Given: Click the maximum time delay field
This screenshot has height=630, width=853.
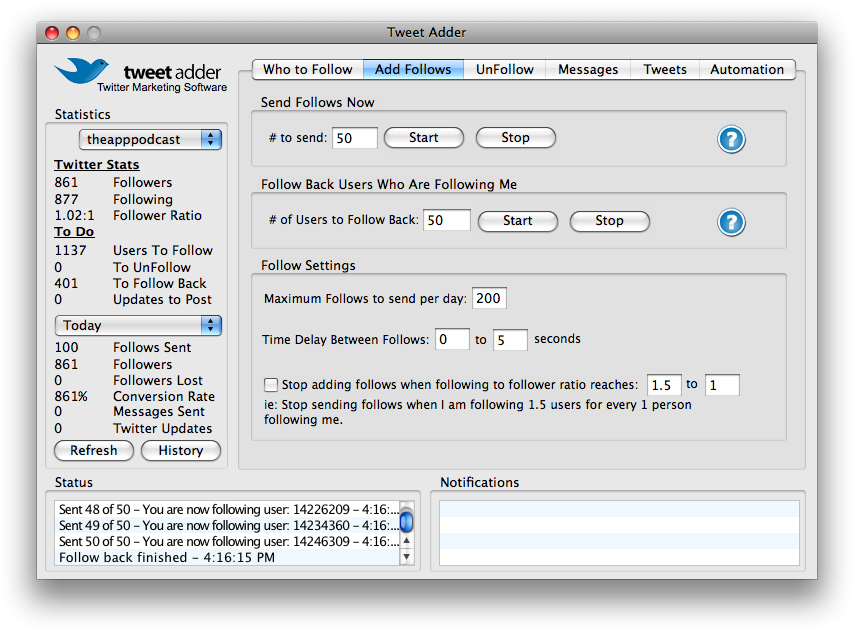Looking at the screenshot, I should 510,340.
